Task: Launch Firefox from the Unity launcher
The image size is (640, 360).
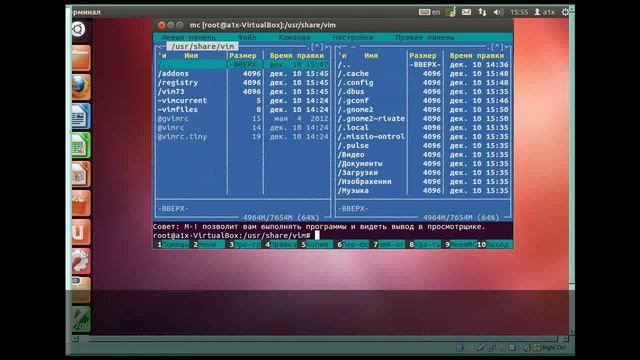Action: (x=81, y=87)
